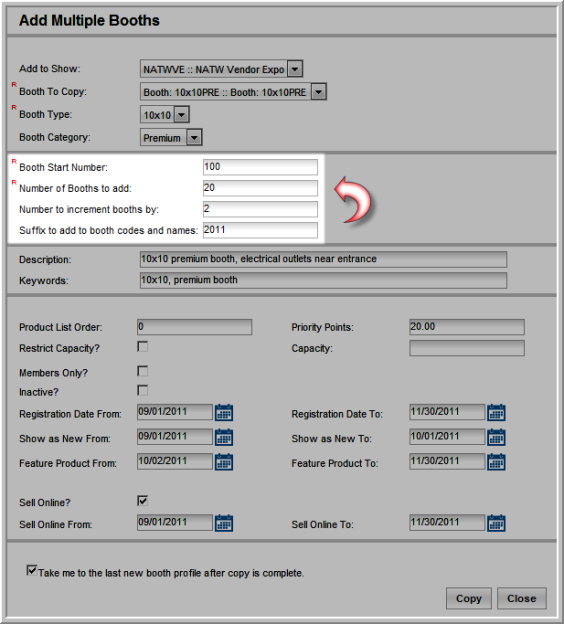Open the Booth To Copy dropdown
This screenshot has width=564, height=624.
point(318,92)
